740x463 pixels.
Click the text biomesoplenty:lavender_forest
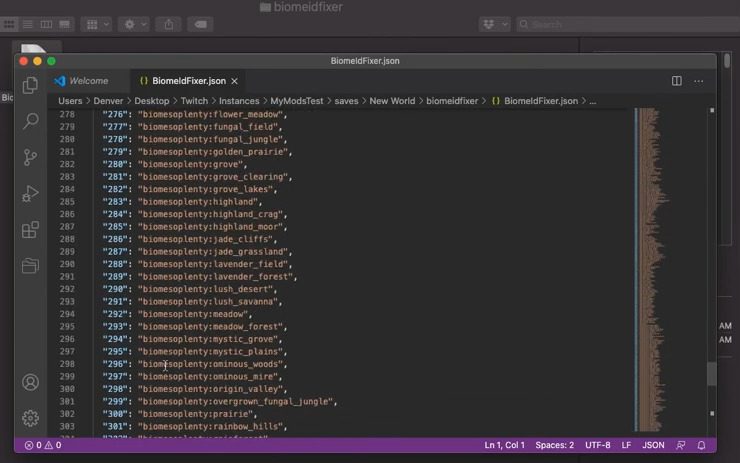[x=217, y=277]
